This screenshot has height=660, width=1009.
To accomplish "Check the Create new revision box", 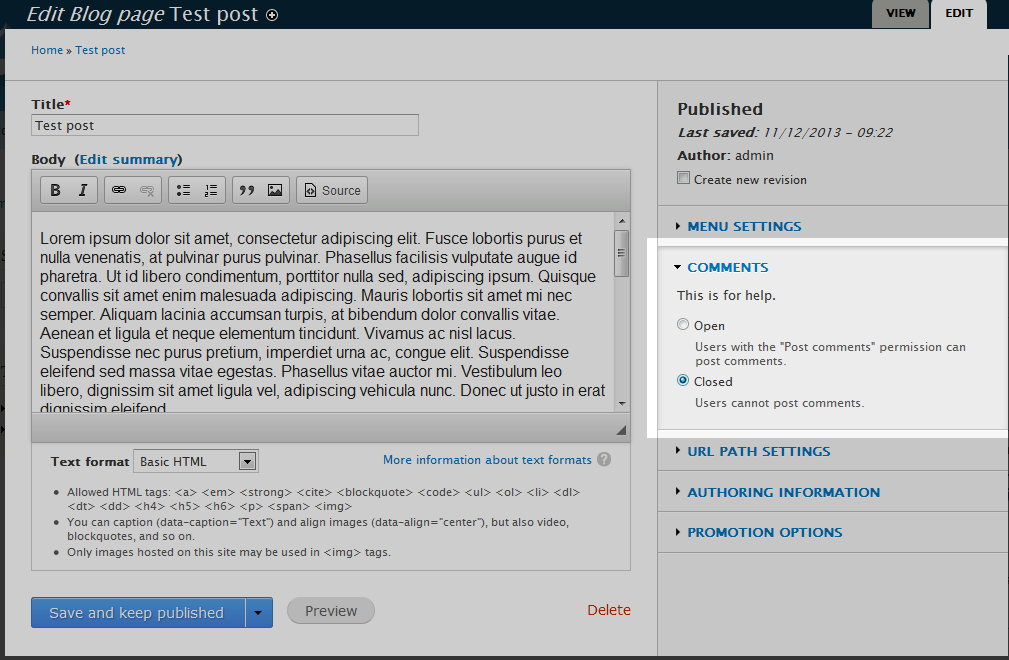I will point(683,178).
